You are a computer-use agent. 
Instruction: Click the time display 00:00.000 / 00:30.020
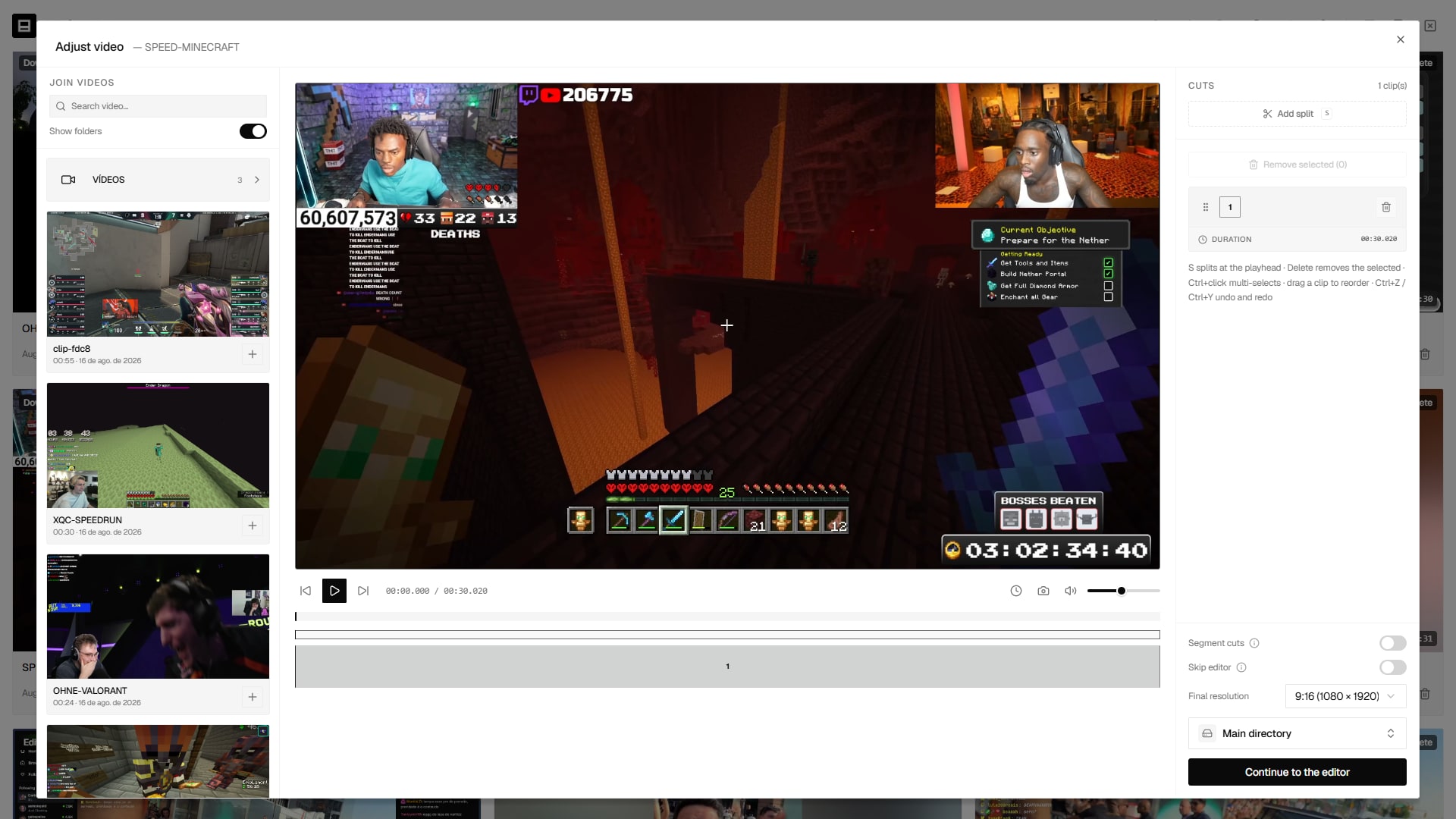[x=436, y=591]
